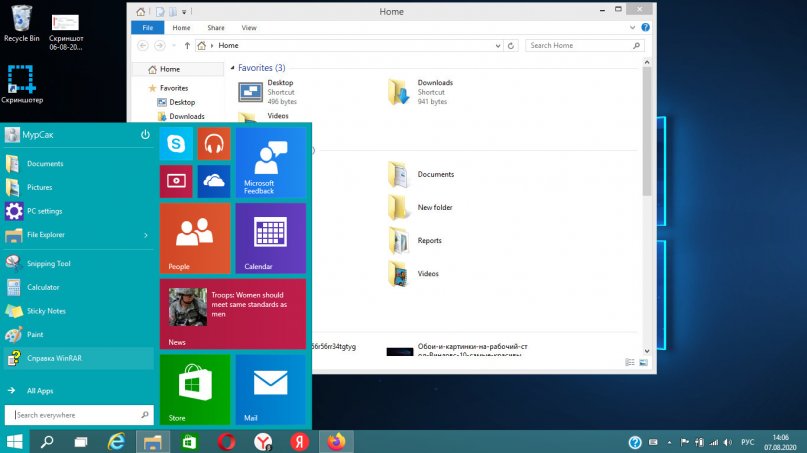The height and width of the screenshot is (453, 807).
Task: Launch the Music headphones tile
Action: pos(214,144)
